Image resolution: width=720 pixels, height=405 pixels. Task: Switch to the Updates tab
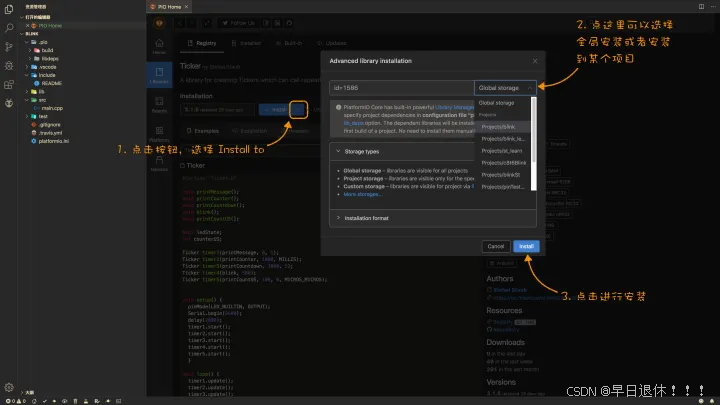click(x=332, y=43)
